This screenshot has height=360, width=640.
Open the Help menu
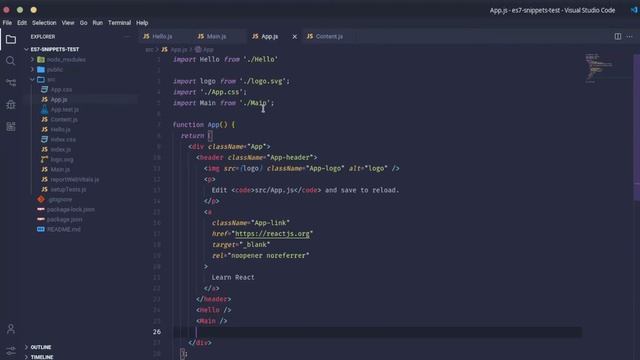pos(142,23)
